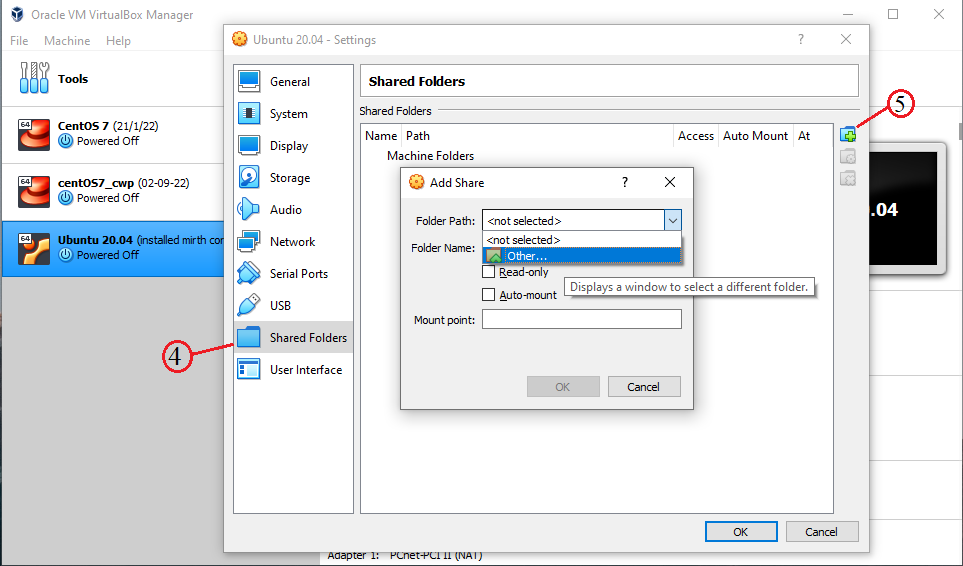Click the disabled OK in Add Share
Image resolution: width=963 pixels, height=566 pixels.
563,387
